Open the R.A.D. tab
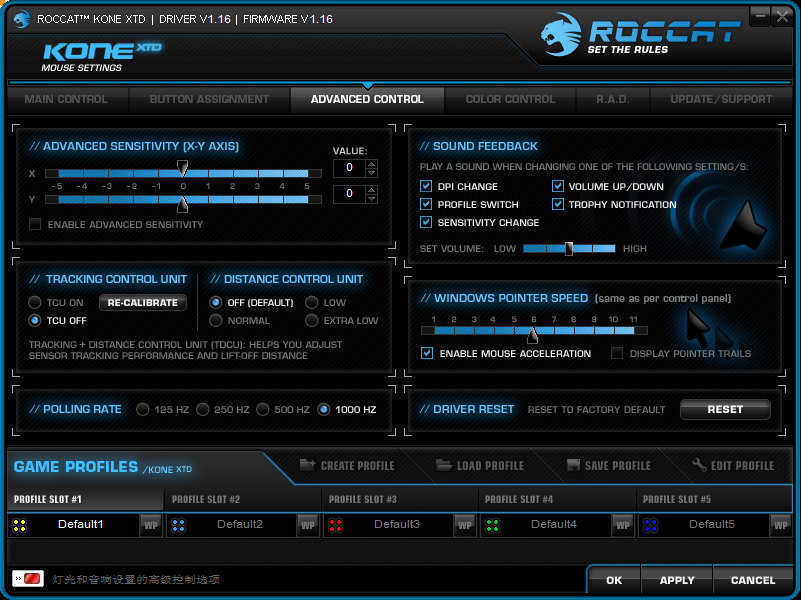801x600 pixels. 613,99
